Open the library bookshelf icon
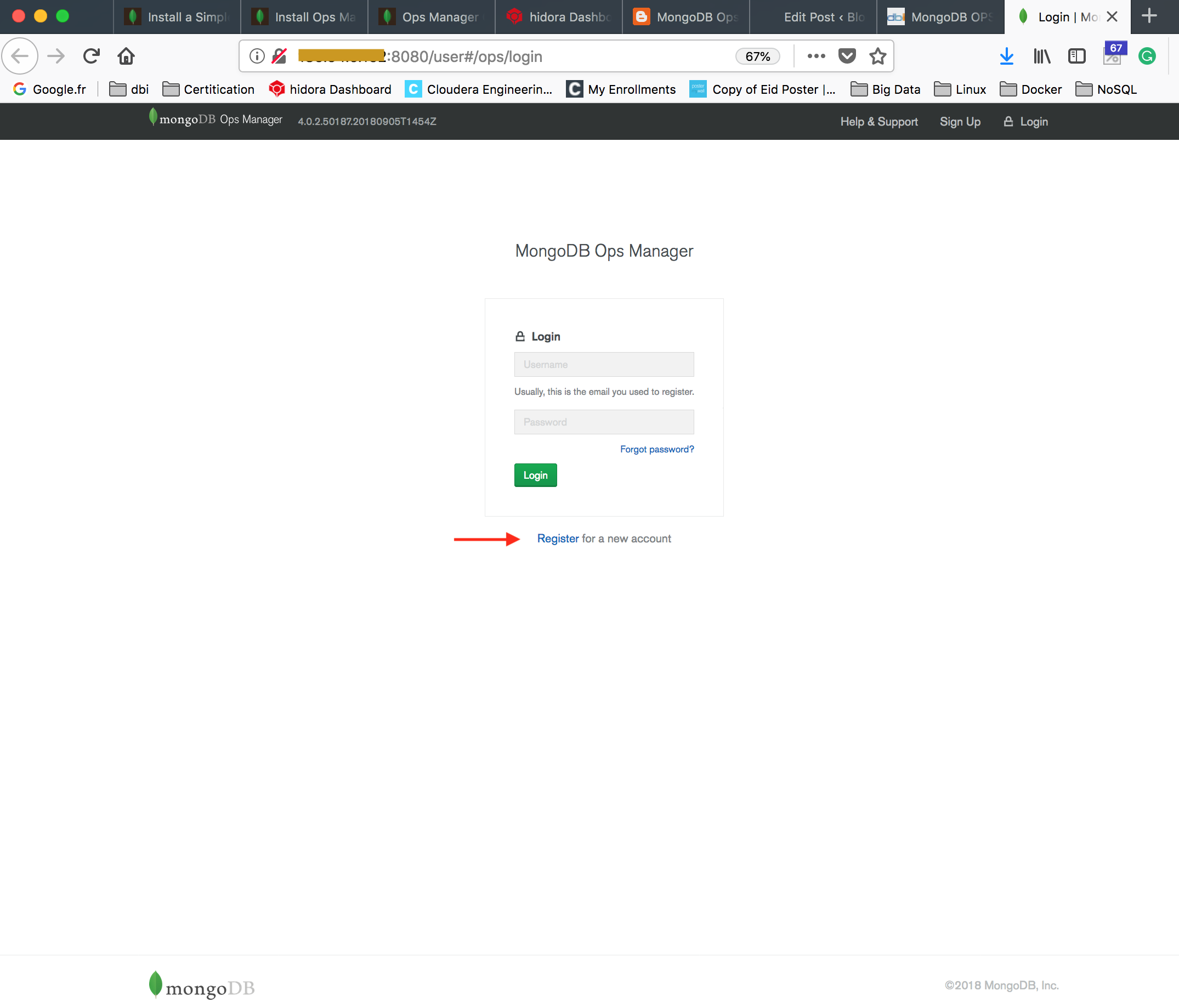The image size is (1179, 1008). pos(1042,56)
